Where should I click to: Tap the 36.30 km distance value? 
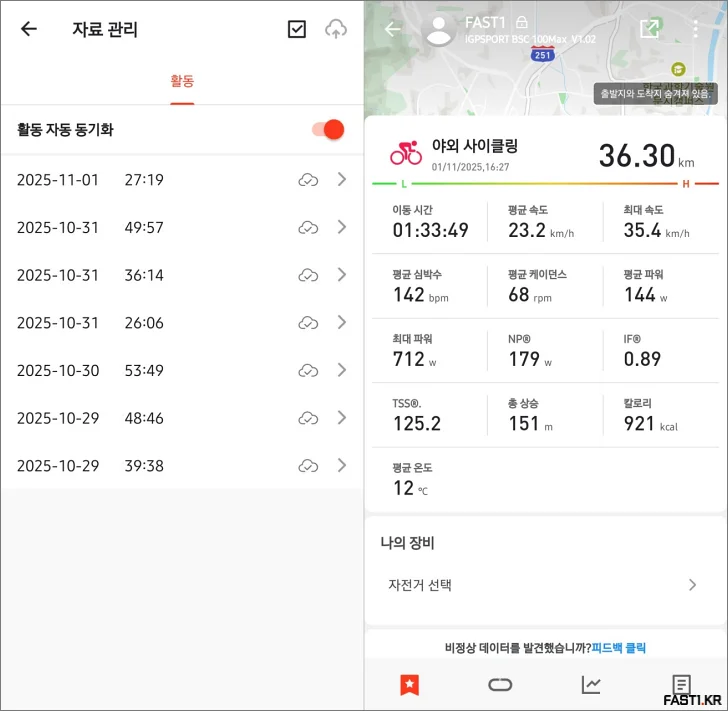tap(646, 156)
